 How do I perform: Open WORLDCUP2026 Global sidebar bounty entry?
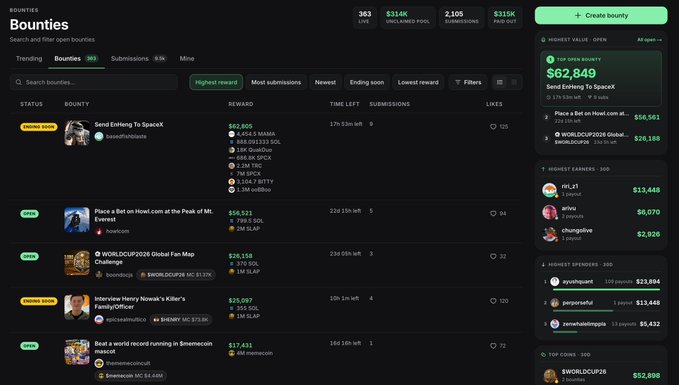point(601,138)
